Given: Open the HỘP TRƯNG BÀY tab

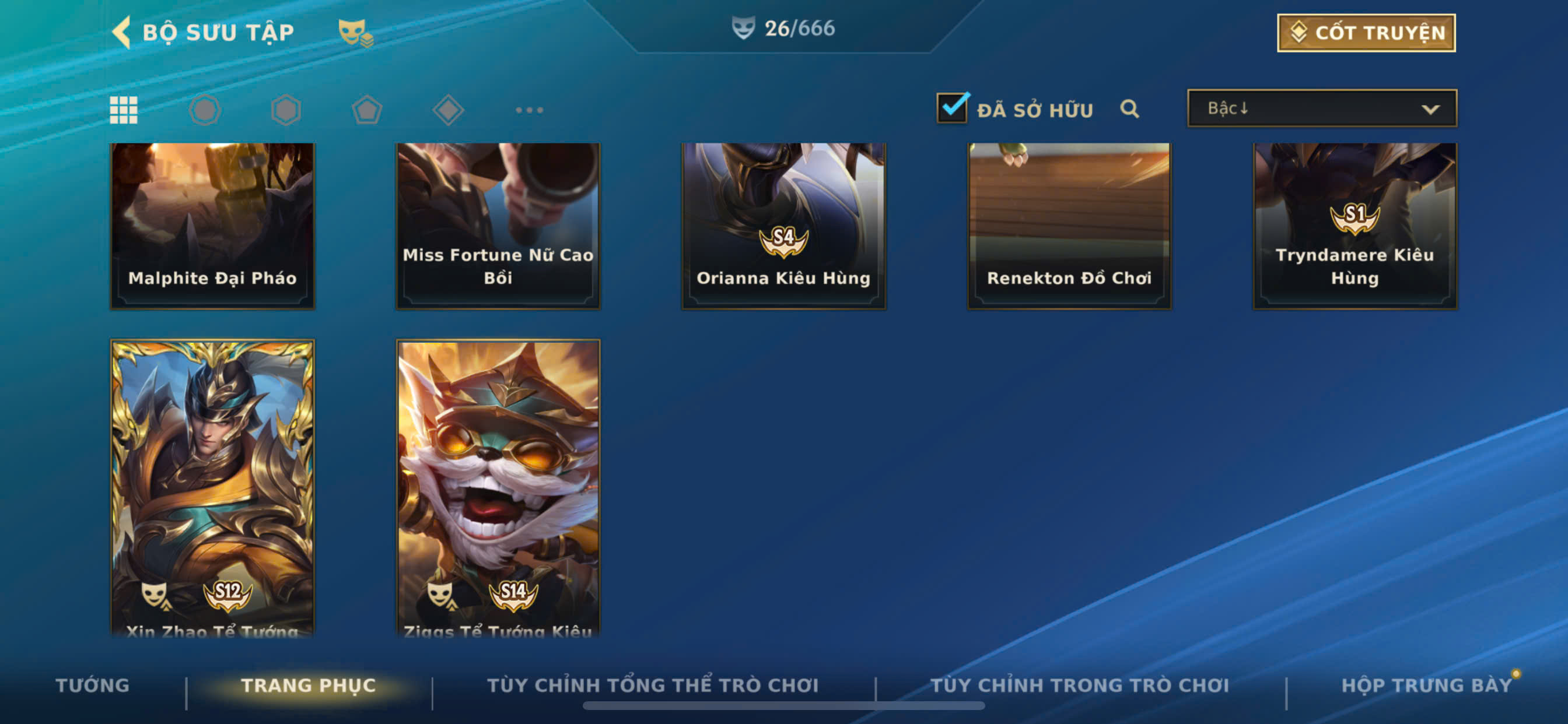Looking at the screenshot, I should click(1426, 685).
